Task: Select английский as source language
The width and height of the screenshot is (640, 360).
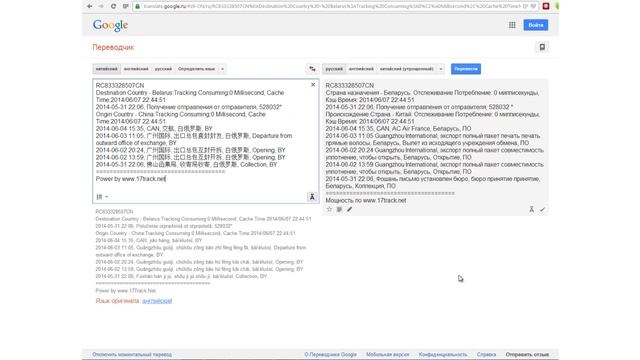Action: coord(136,69)
